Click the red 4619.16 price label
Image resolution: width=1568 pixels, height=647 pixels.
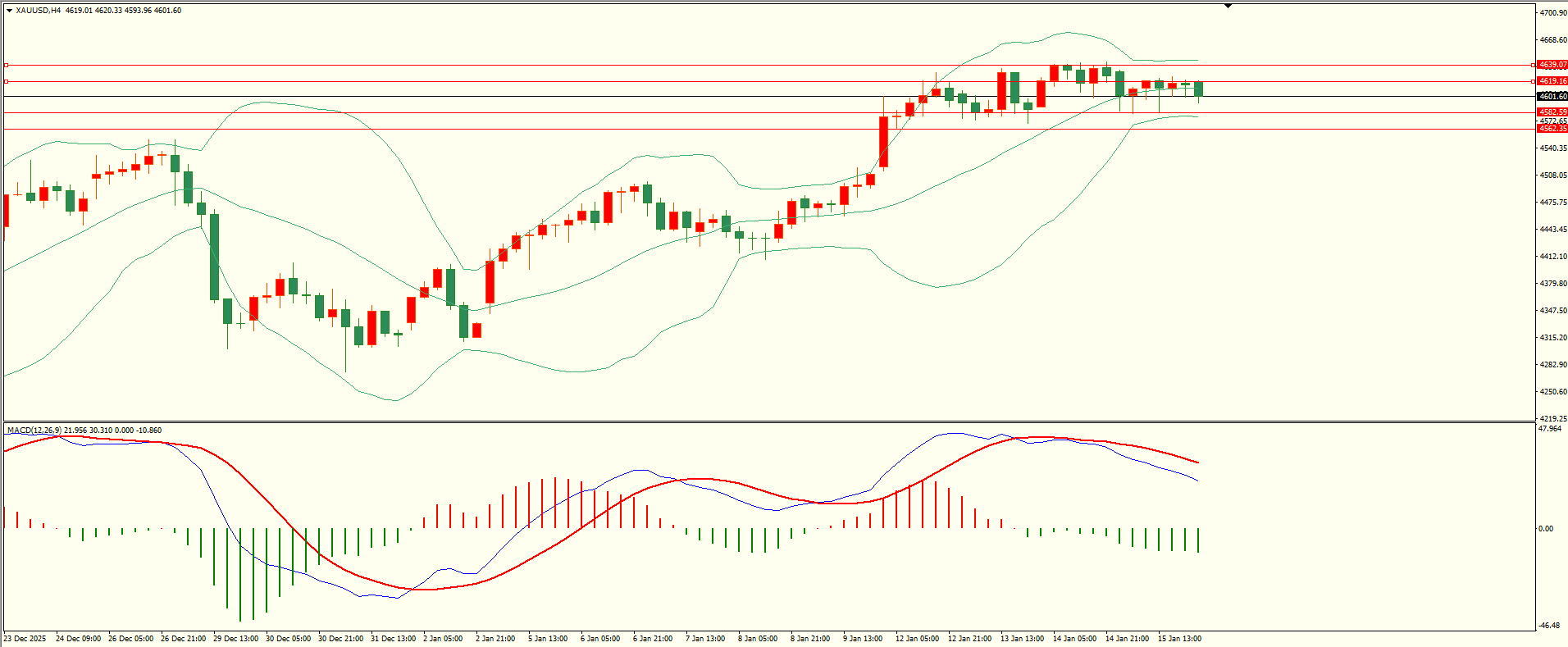1552,81
